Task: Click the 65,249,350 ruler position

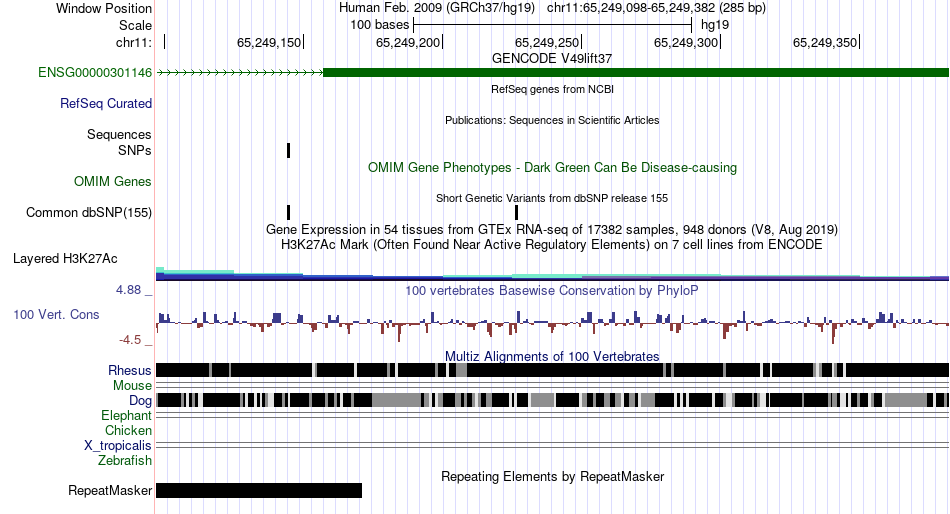Action: click(x=825, y=42)
